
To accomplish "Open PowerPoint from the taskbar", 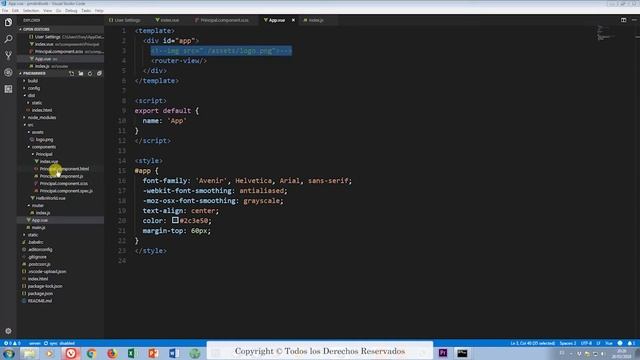I will [153, 353].
